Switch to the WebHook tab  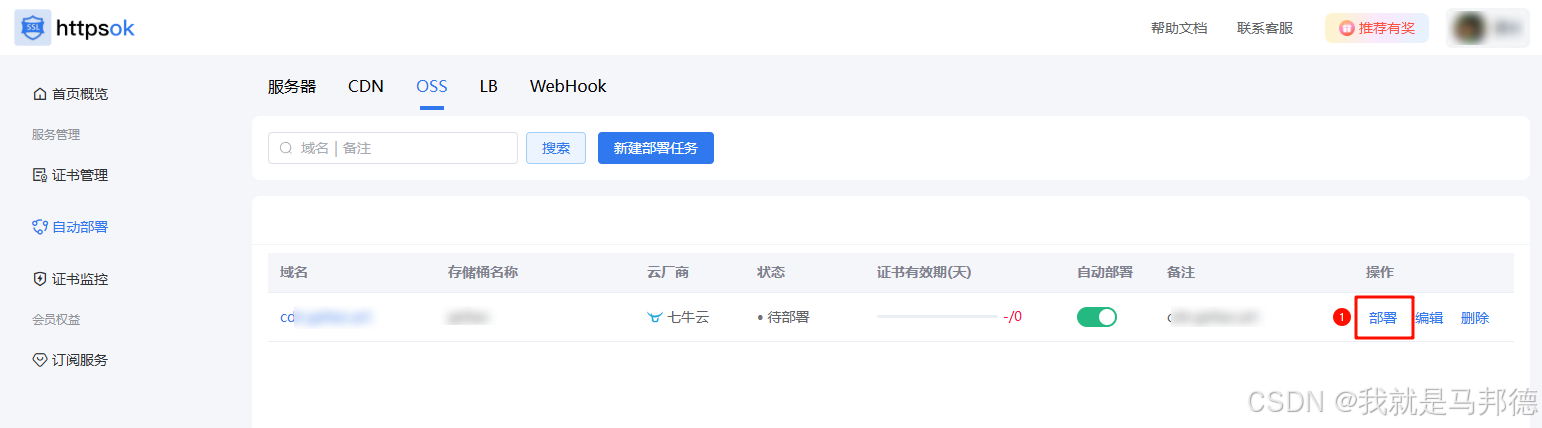568,86
